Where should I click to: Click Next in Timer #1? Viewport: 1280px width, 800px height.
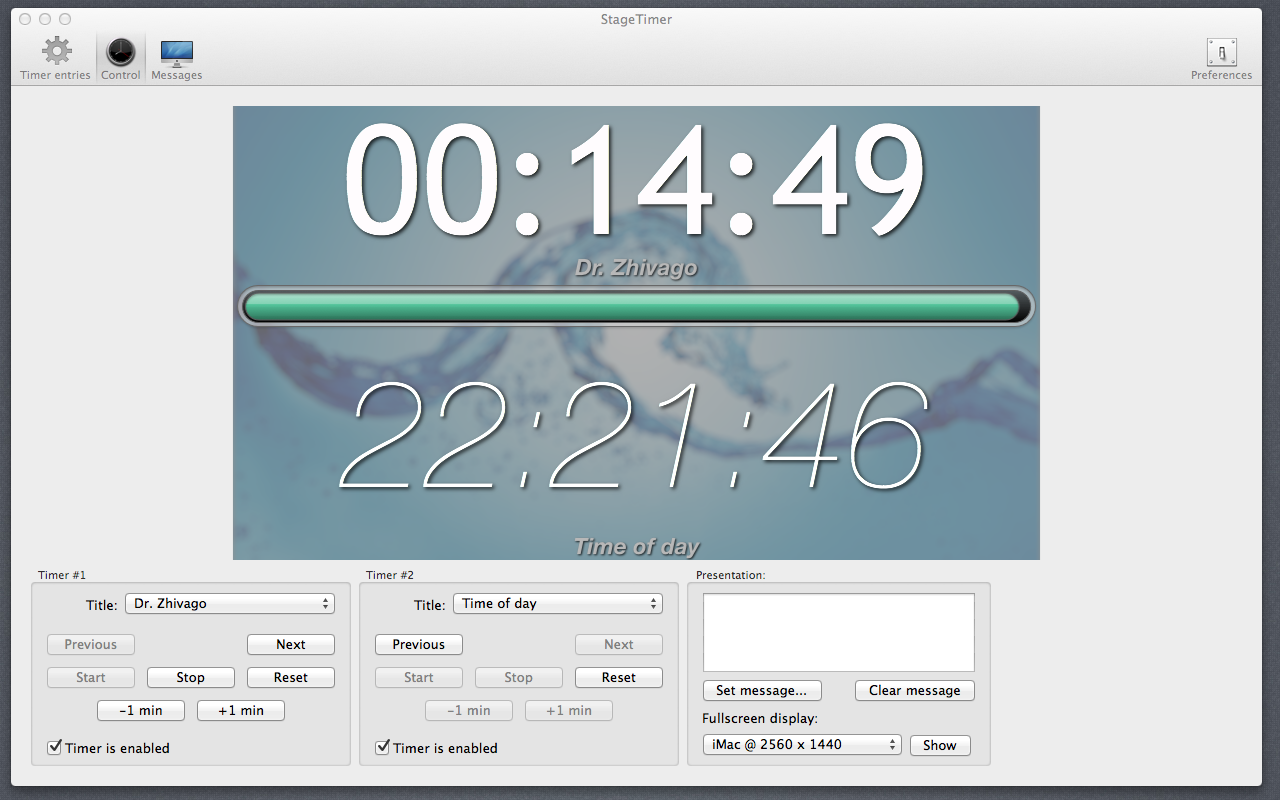pyautogui.click(x=291, y=645)
